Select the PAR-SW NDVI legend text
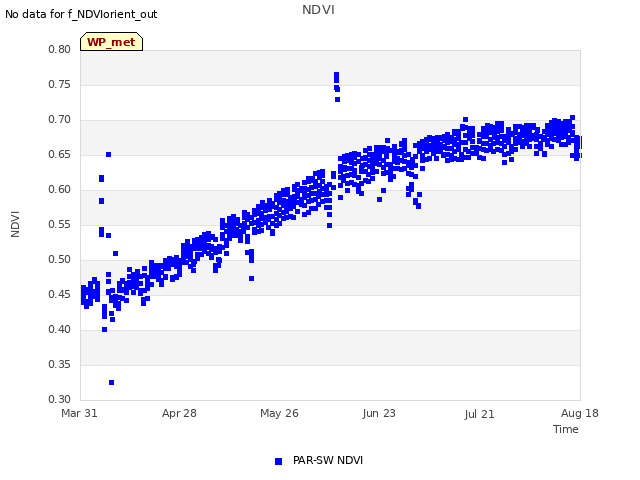Viewport: 640px width, 480px height. pos(328,460)
